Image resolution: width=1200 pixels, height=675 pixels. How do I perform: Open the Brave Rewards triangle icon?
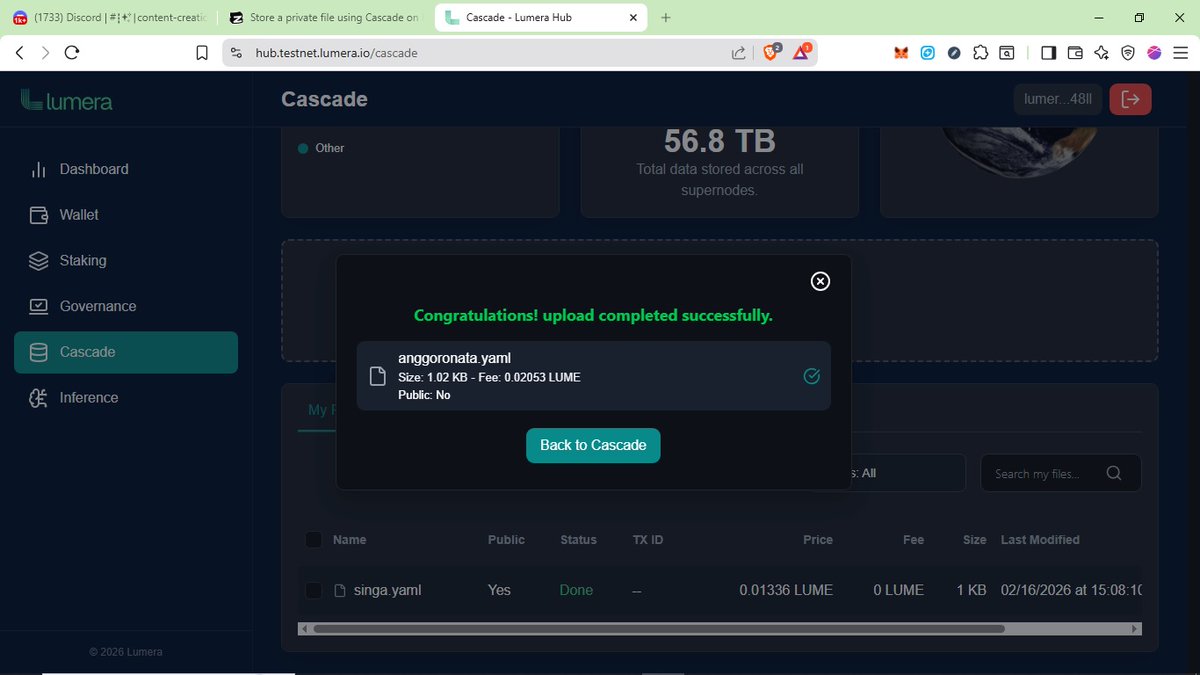tap(802, 52)
